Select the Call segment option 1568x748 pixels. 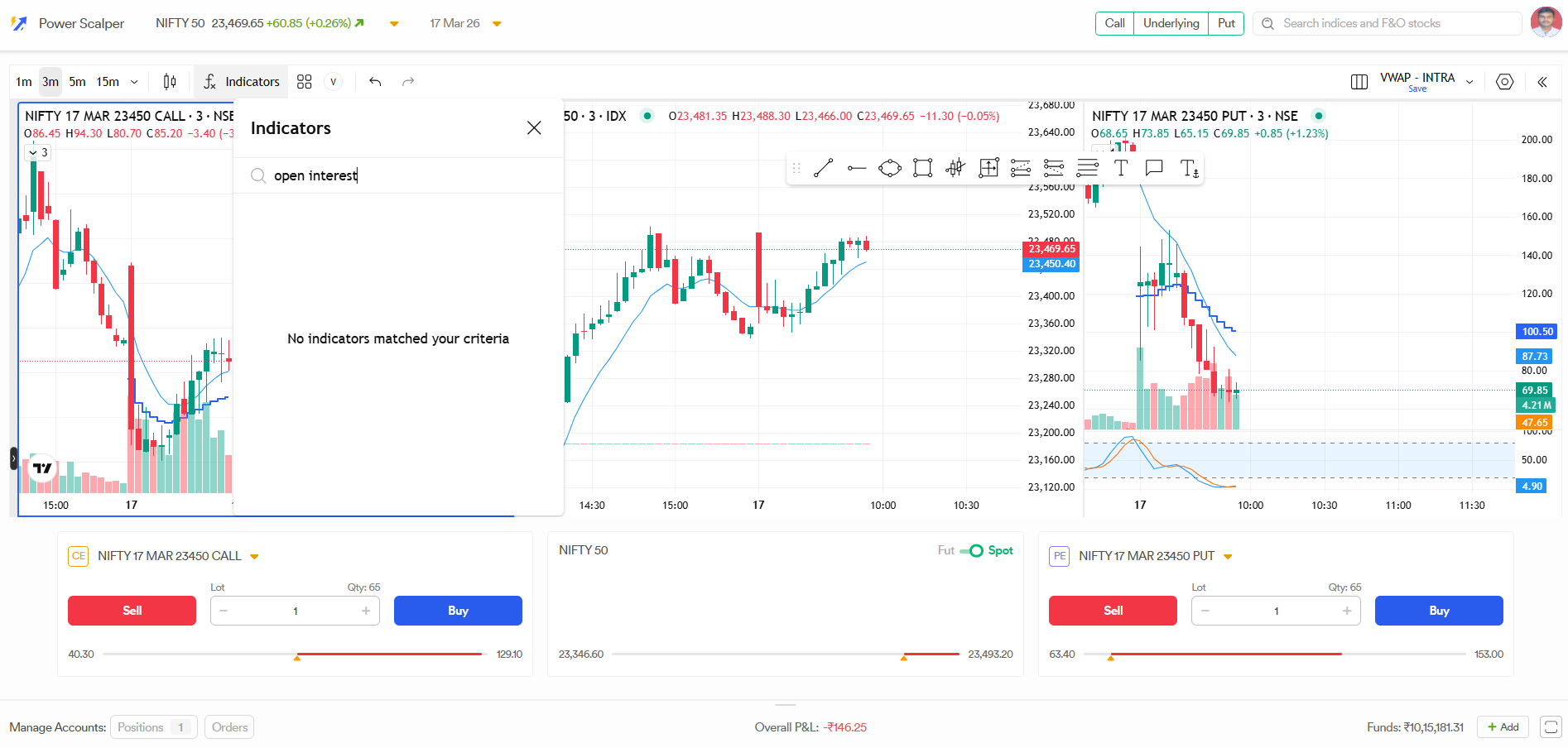coord(1114,23)
